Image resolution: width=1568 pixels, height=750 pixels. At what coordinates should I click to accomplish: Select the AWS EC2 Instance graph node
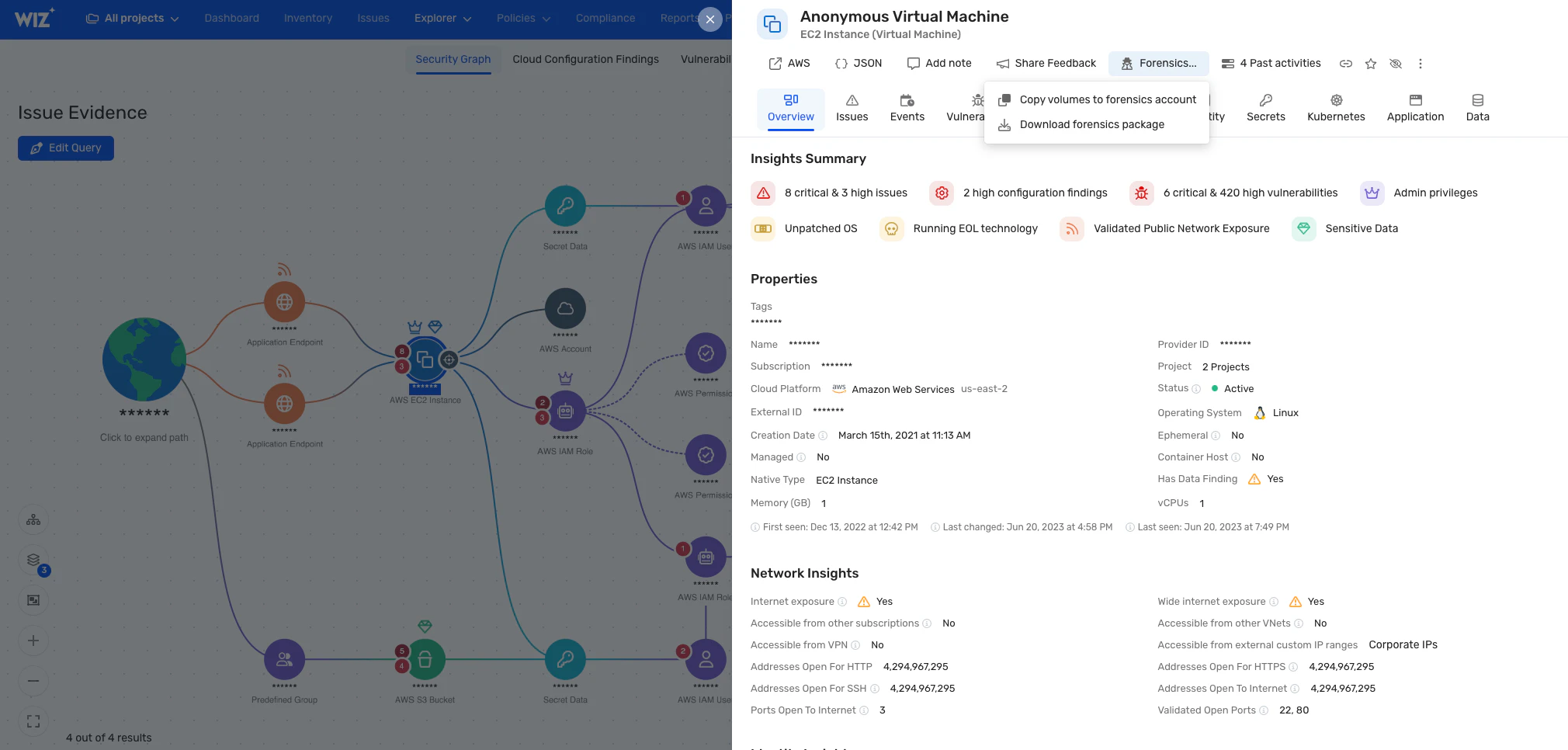pyautogui.click(x=425, y=359)
